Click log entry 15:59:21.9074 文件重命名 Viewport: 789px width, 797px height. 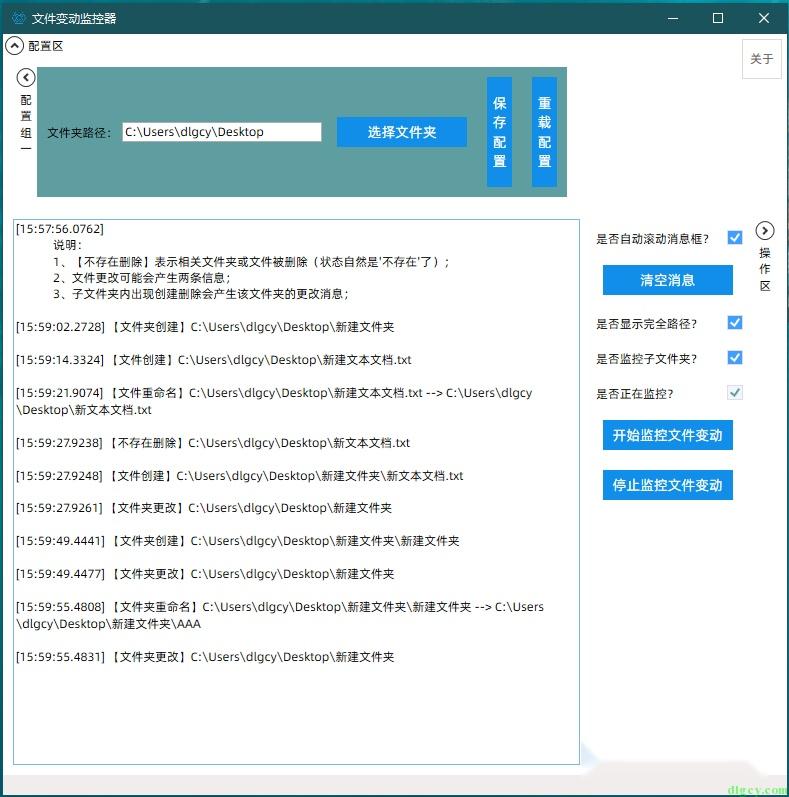[x=274, y=401]
